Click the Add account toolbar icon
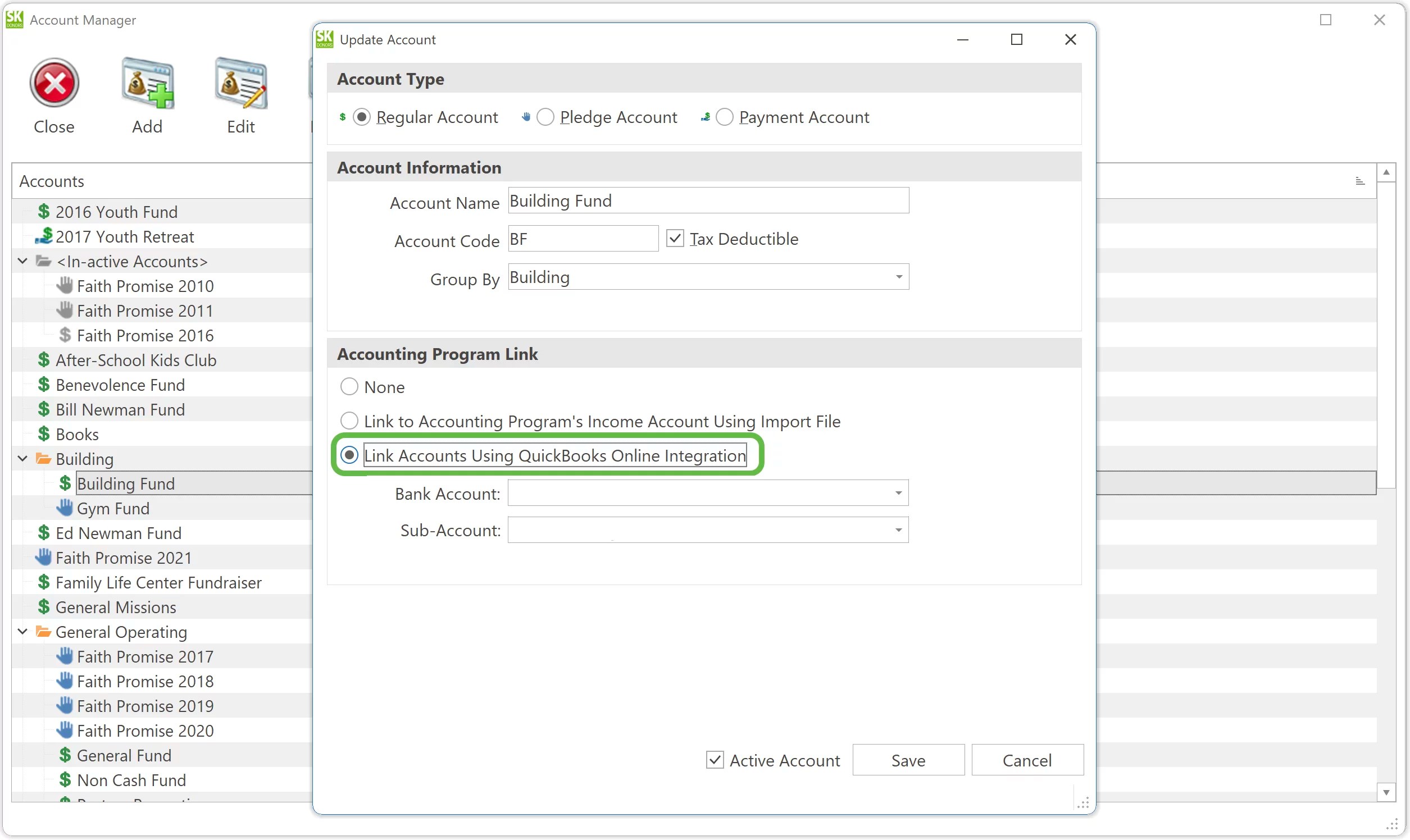Viewport: 1410px width, 840px height. (147, 84)
